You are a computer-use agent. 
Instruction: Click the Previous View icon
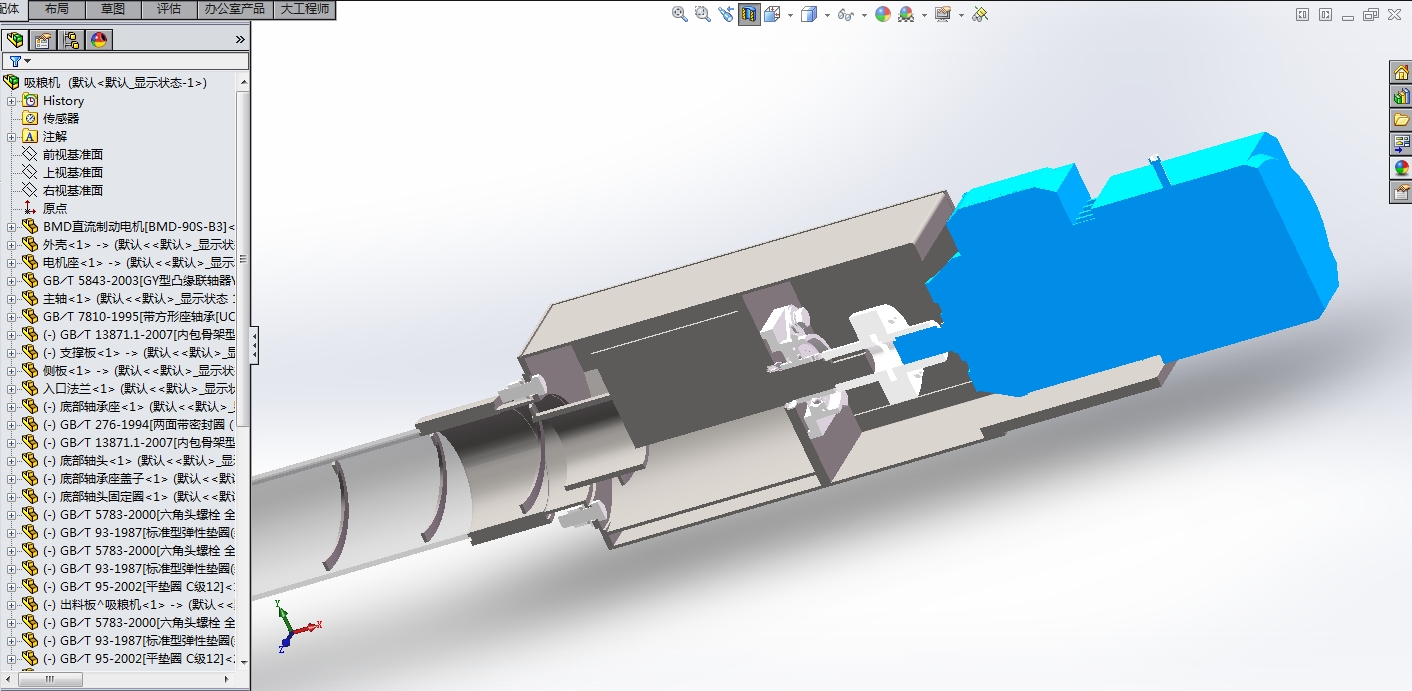pos(726,14)
